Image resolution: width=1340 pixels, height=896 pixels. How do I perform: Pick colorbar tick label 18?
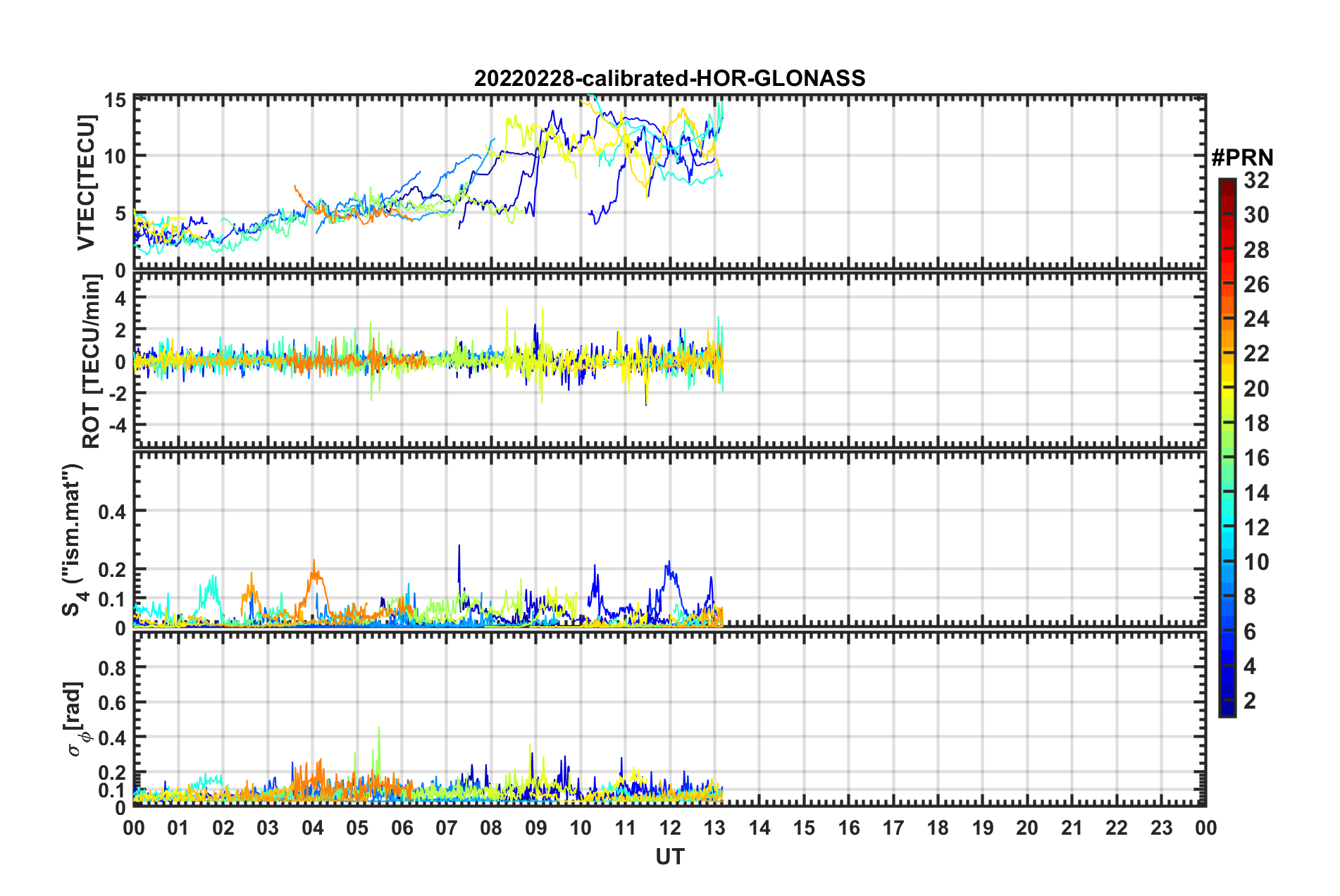[x=1256, y=423]
